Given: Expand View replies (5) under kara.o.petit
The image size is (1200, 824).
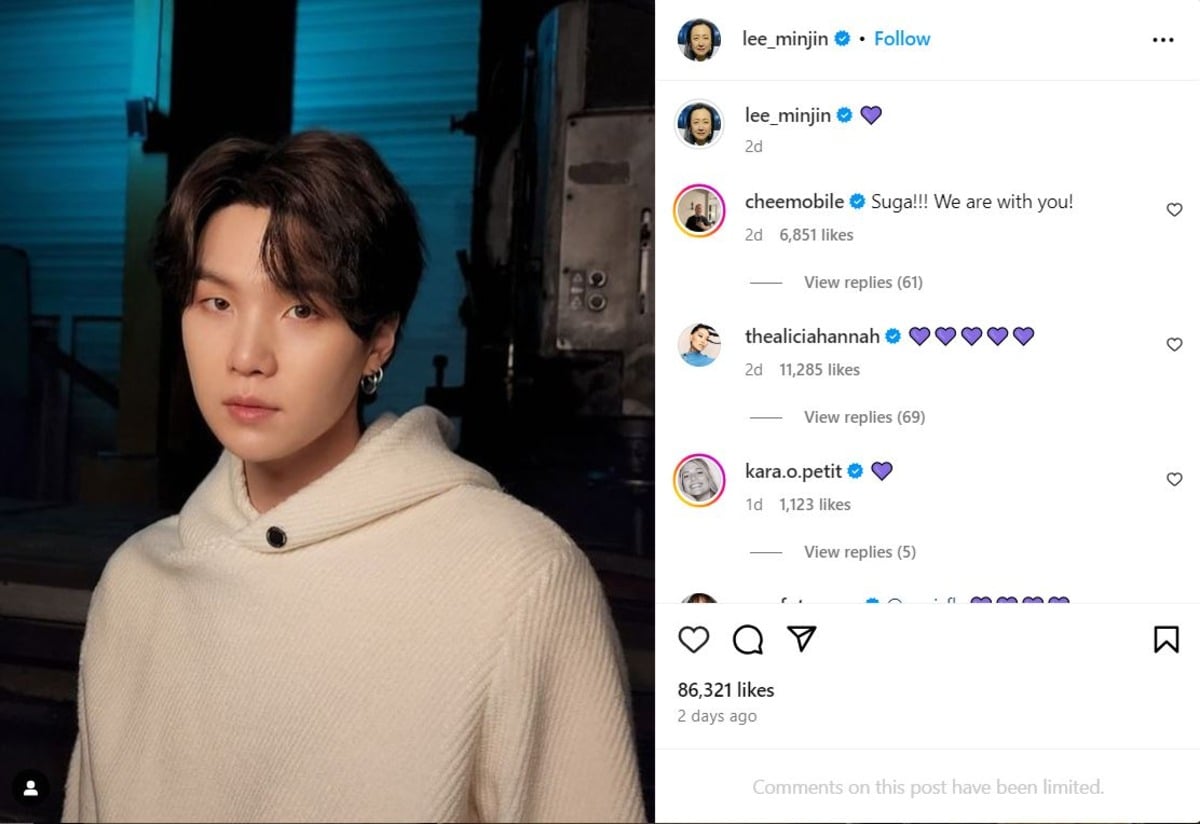Looking at the screenshot, I should (860, 552).
